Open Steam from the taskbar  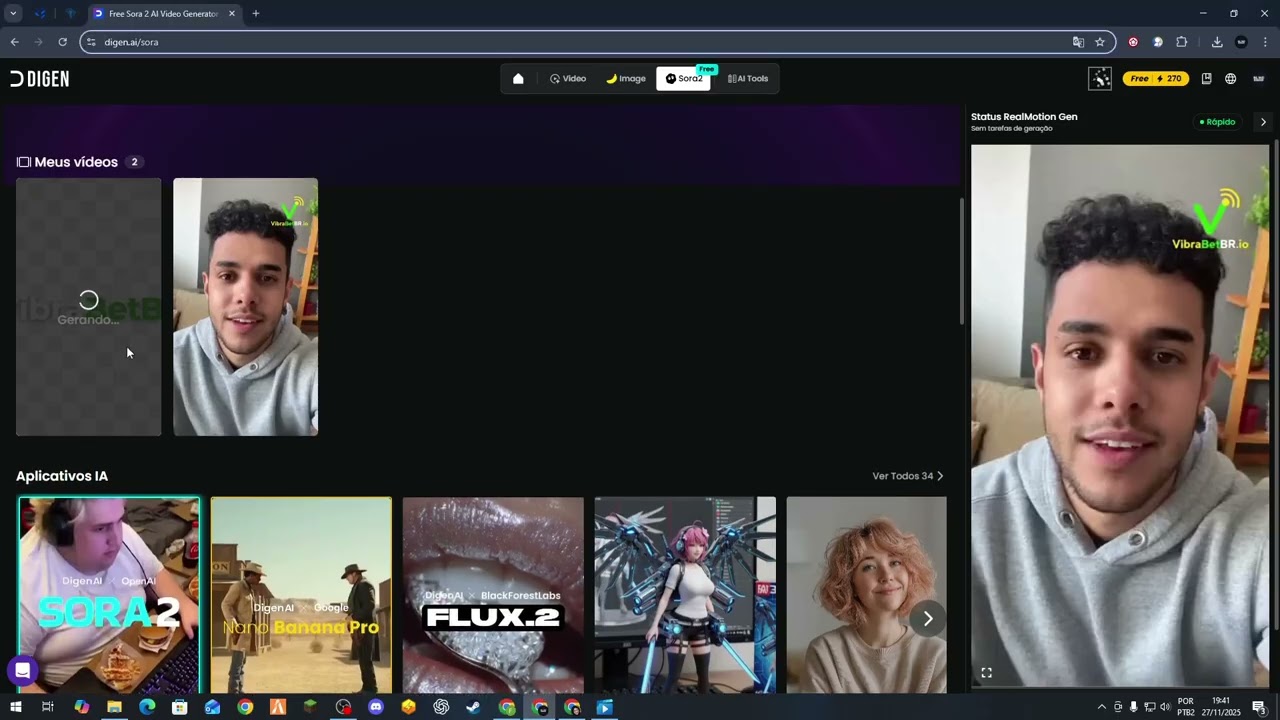click(474, 707)
